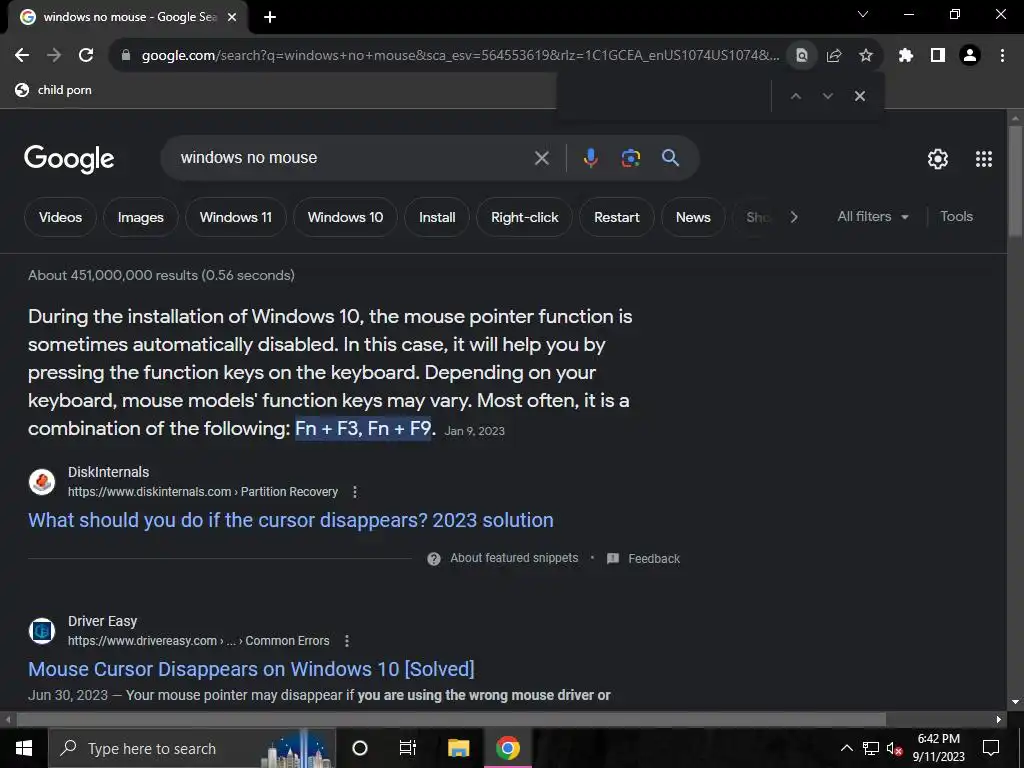Select the Right-click filter chip
Screen dimensions: 1024x768
click(x=524, y=217)
